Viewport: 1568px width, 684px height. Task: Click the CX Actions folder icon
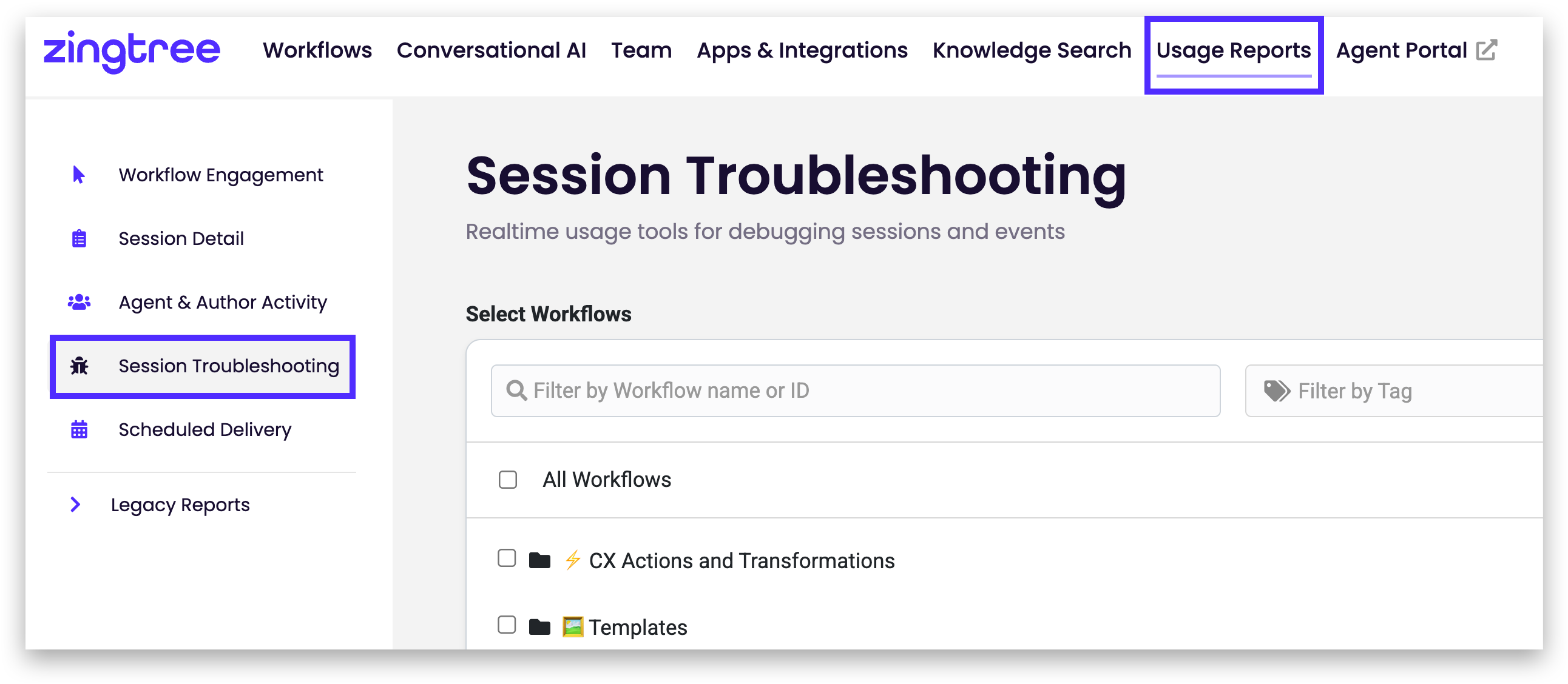[x=539, y=560]
